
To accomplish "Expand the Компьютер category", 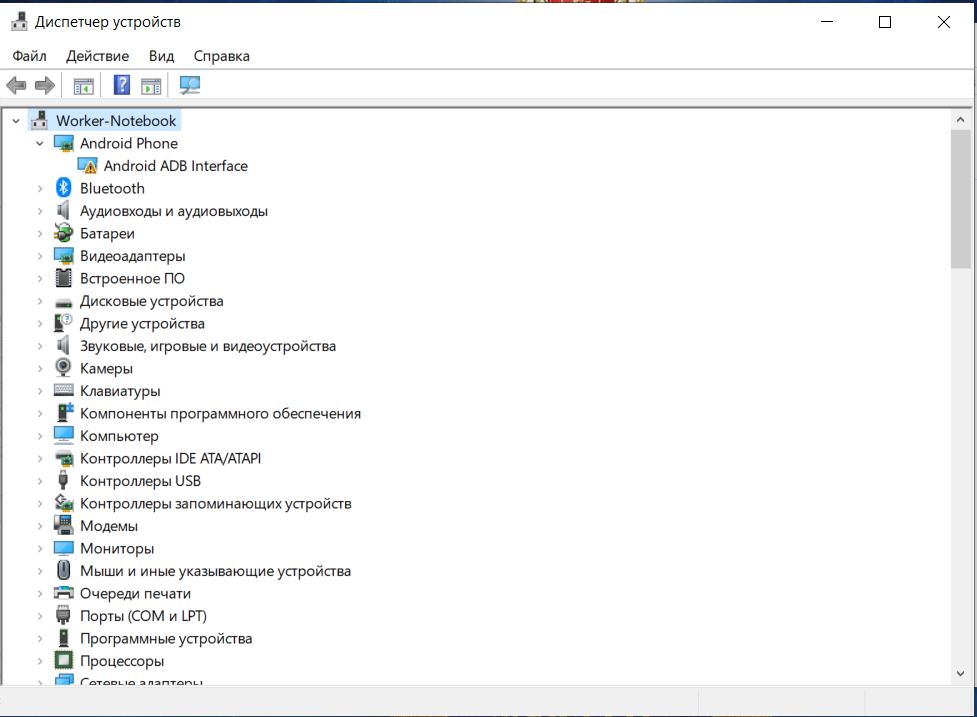I will point(40,435).
